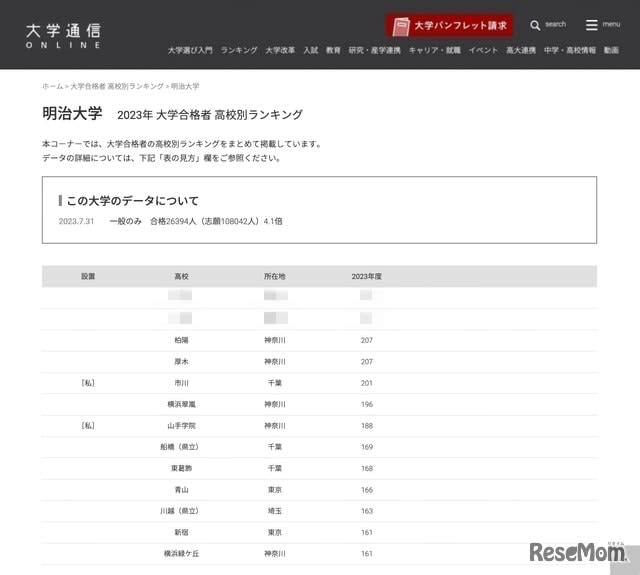
Task: Click 埼玉 in the 川越（県立） row
Action: (x=275, y=511)
